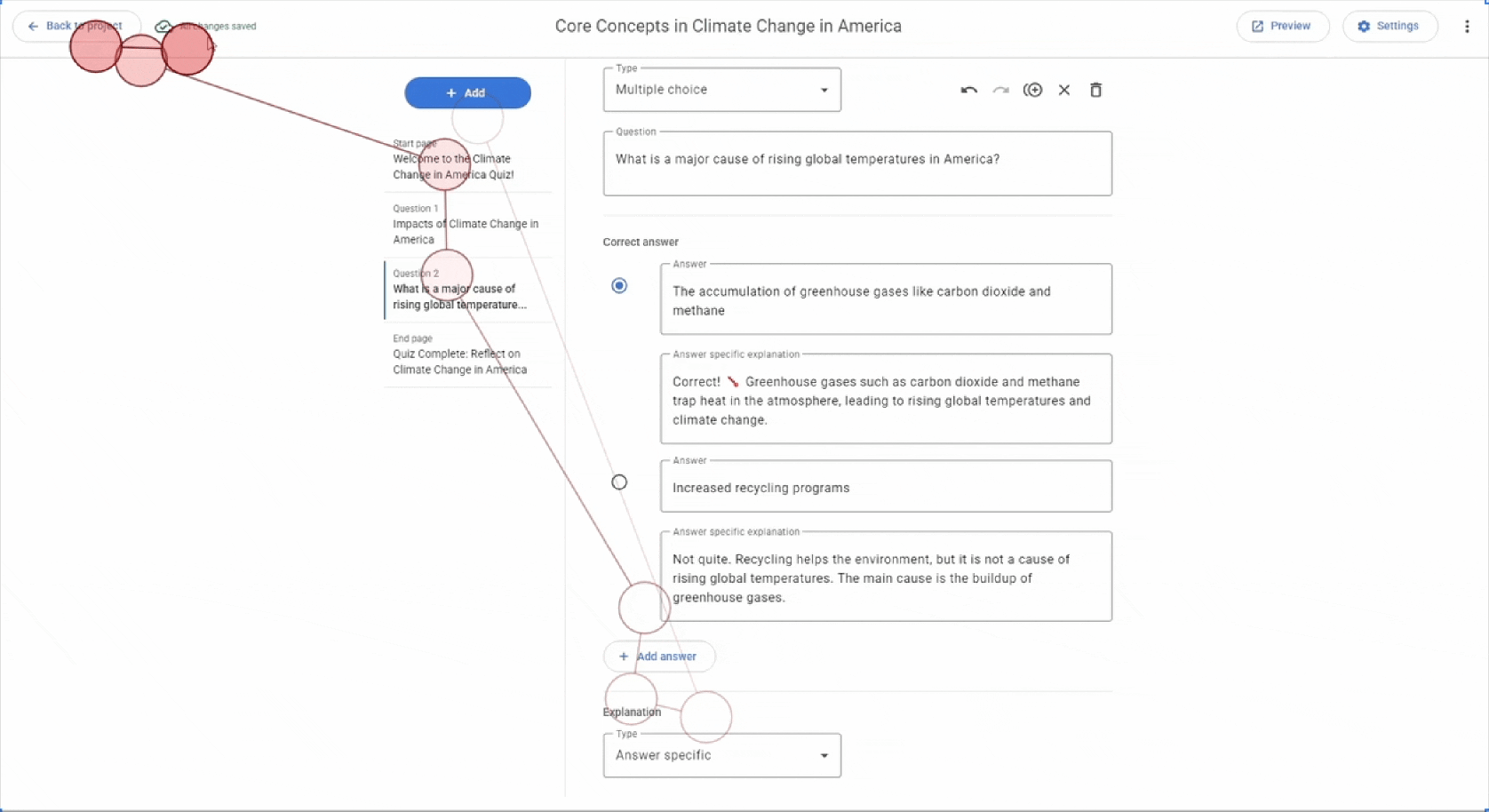Click the Explanation section heading
The height and width of the screenshot is (812, 1489).
(x=632, y=712)
